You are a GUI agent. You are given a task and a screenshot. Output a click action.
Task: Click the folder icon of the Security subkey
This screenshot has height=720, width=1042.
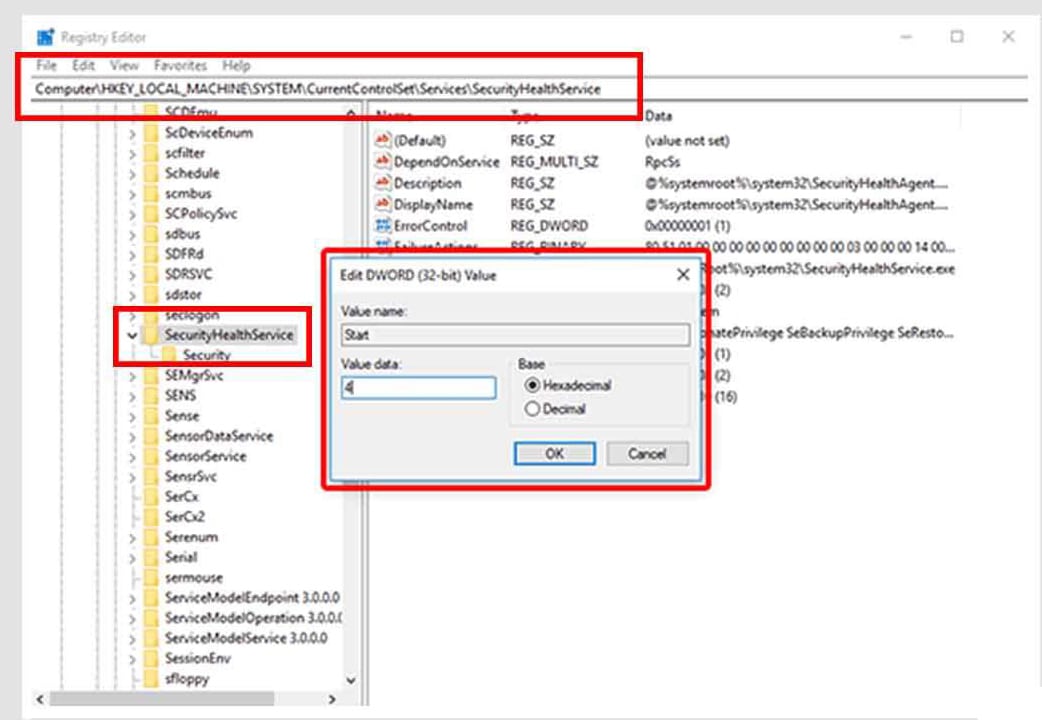[170, 355]
